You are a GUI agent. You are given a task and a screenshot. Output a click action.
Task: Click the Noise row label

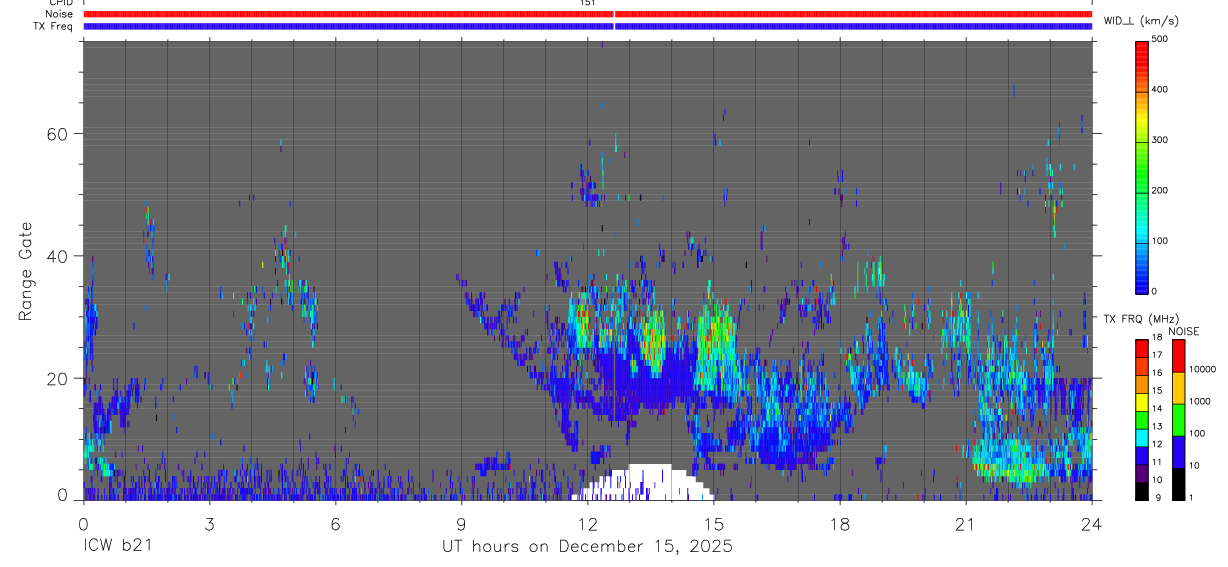tap(59, 14)
